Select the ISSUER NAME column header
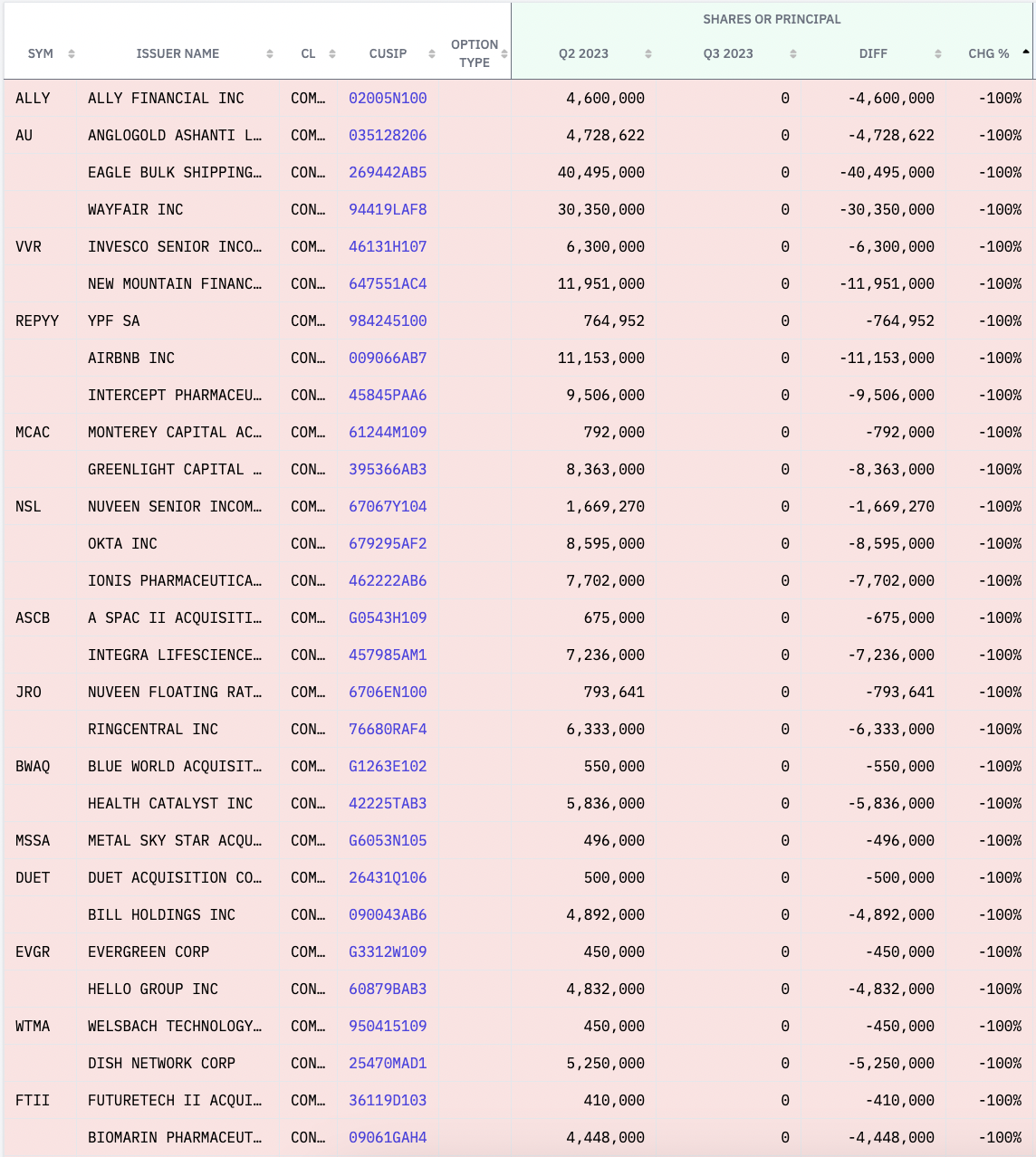 pyautogui.click(x=177, y=54)
